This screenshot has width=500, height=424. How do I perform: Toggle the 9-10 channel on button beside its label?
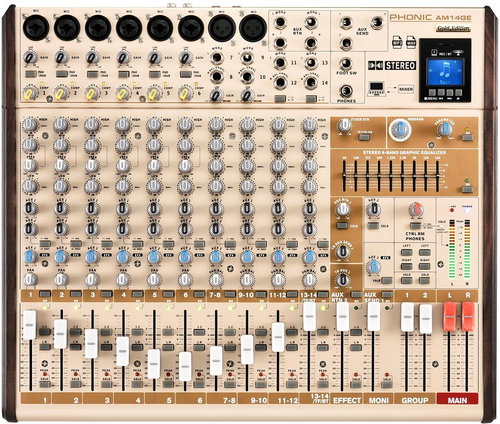click(261, 294)
